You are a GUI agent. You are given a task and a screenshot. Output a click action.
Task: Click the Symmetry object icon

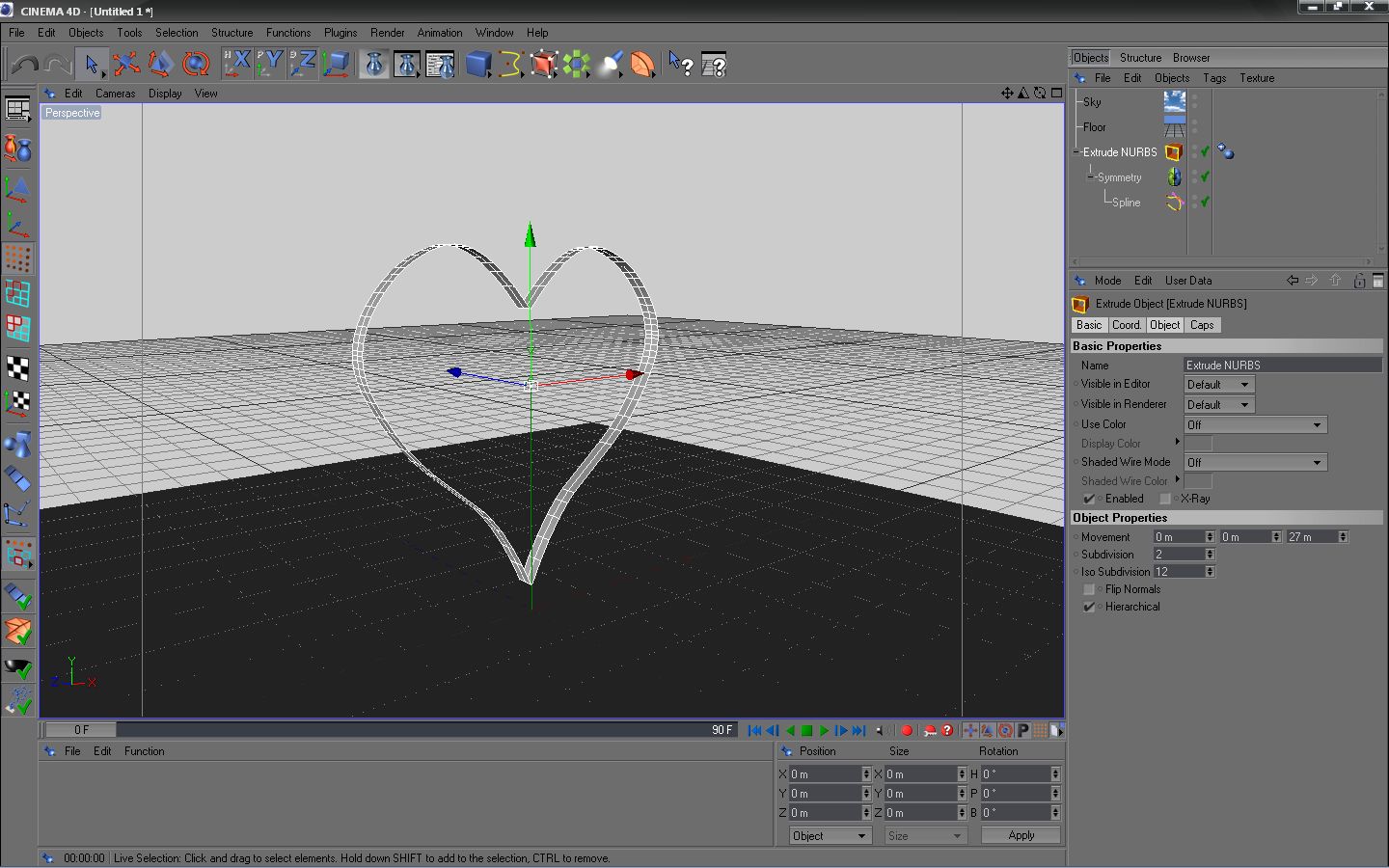click(1174, 176)
